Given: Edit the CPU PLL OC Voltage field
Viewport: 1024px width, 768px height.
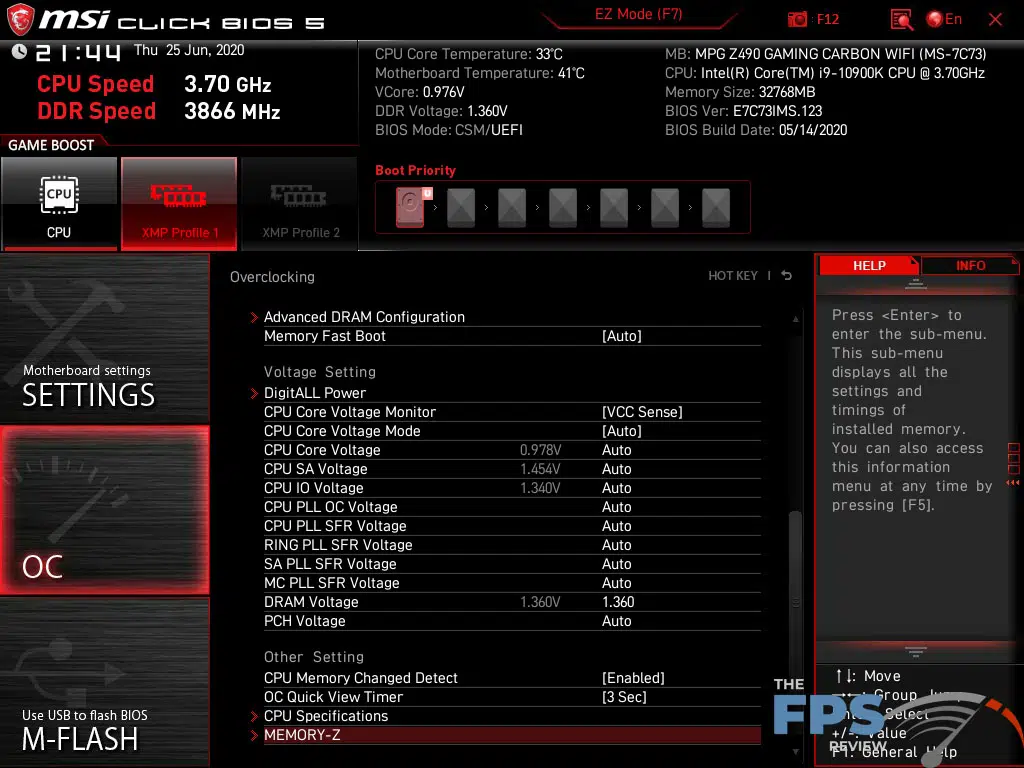Looking at the screenshot, I should (x=616, y=507).
